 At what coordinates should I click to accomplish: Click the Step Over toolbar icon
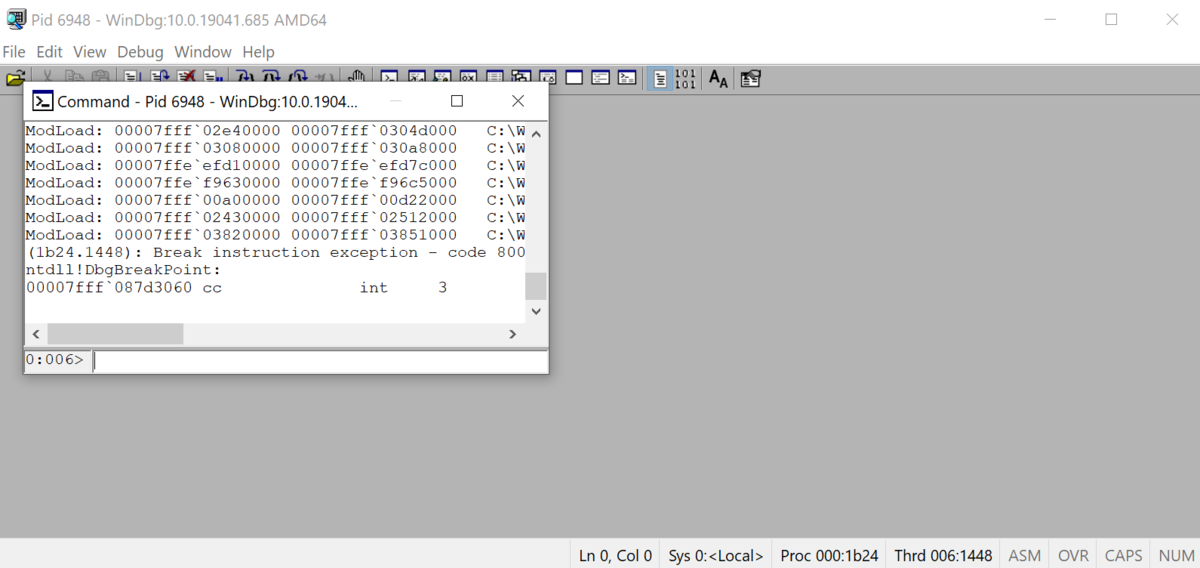pyautogui.click(x=272, y=77)
